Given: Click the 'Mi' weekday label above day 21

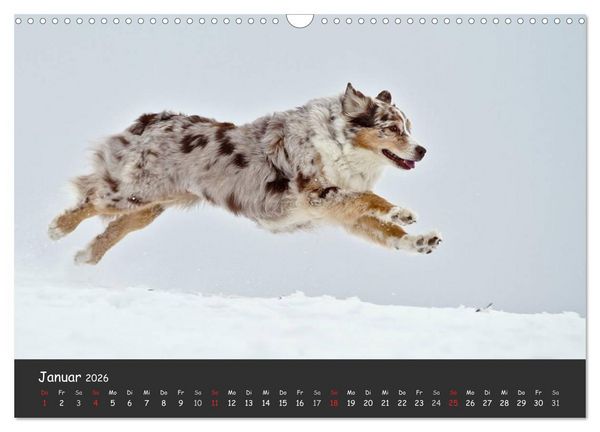Looking at the screenshot, I should (x=385, y=393).
